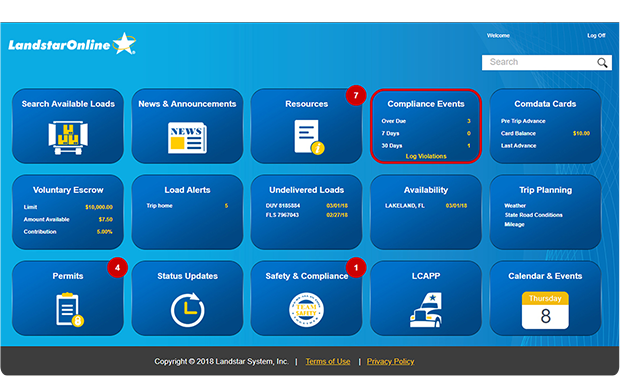Image resolution: width=621 pixels, height=376 pixels.
Task: Click inside the Search input field
Action: click(x=539, y=62)
